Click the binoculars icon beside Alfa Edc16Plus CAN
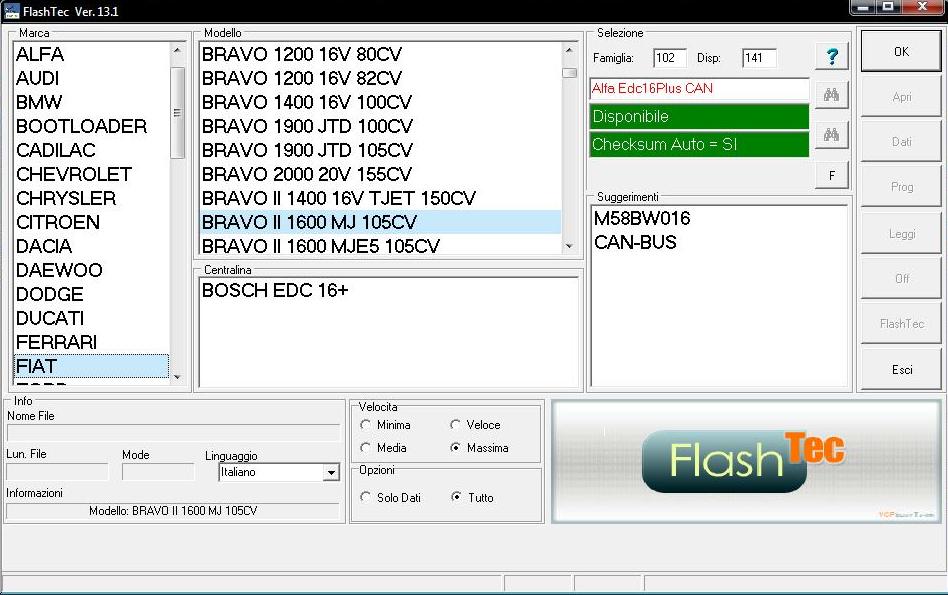 [x=832, y=95]
